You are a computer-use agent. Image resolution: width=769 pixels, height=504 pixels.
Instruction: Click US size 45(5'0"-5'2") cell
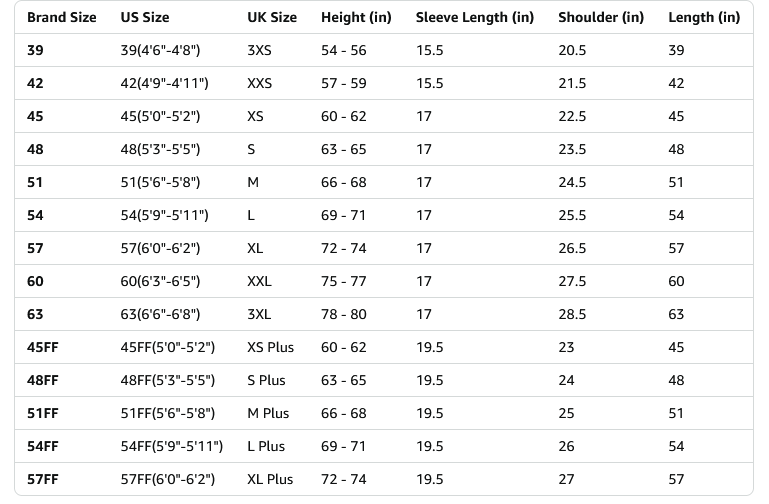pos(160,117)
